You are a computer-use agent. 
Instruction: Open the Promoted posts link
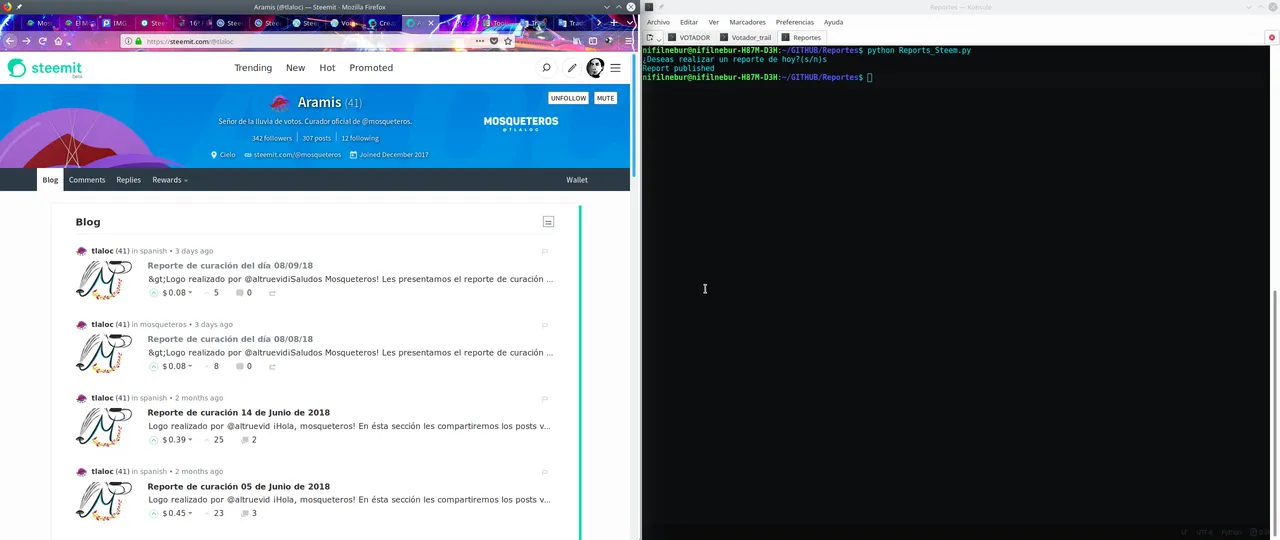point(371,68)
